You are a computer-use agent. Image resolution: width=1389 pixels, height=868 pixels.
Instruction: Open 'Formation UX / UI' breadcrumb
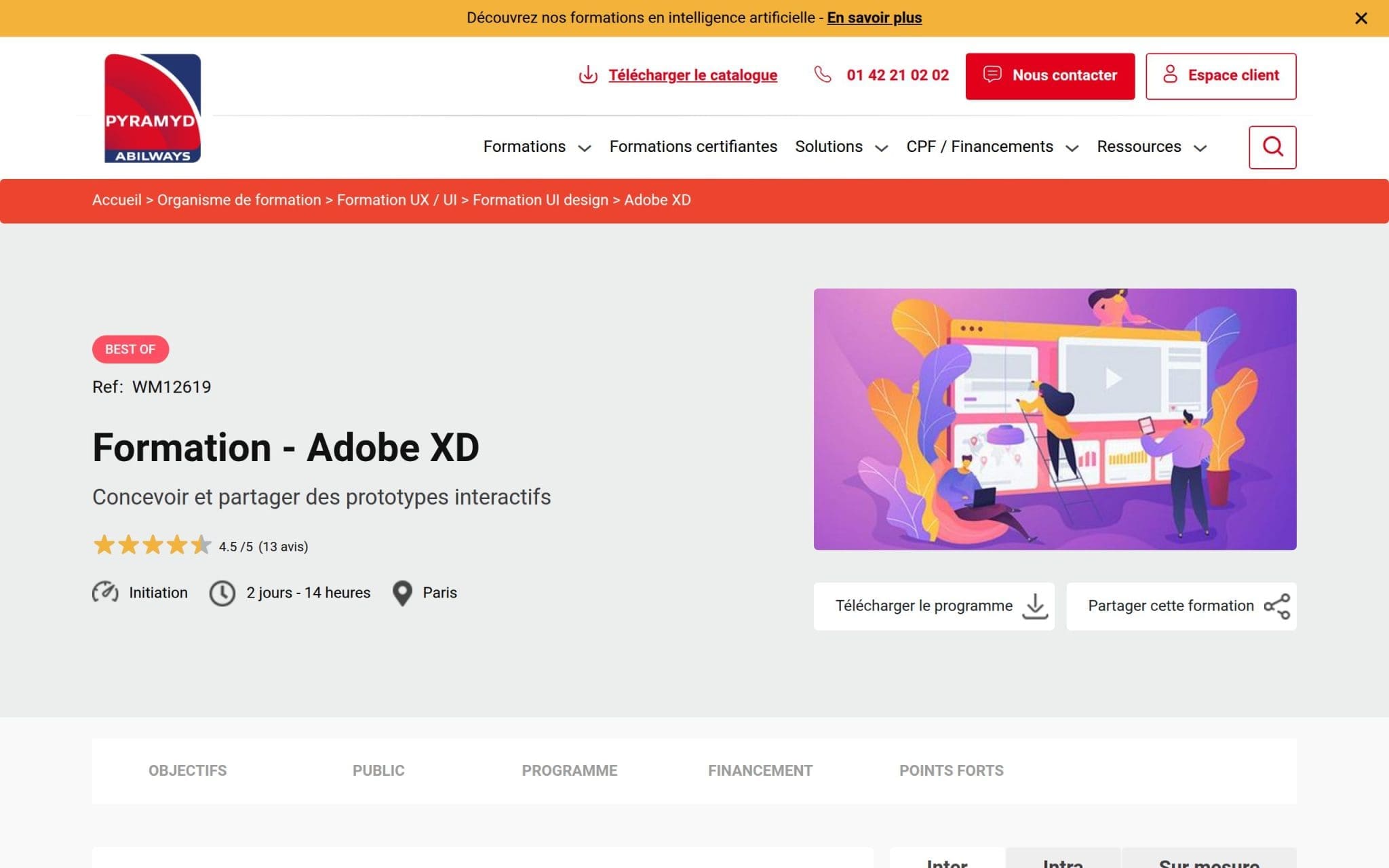[x=397, y=200]
